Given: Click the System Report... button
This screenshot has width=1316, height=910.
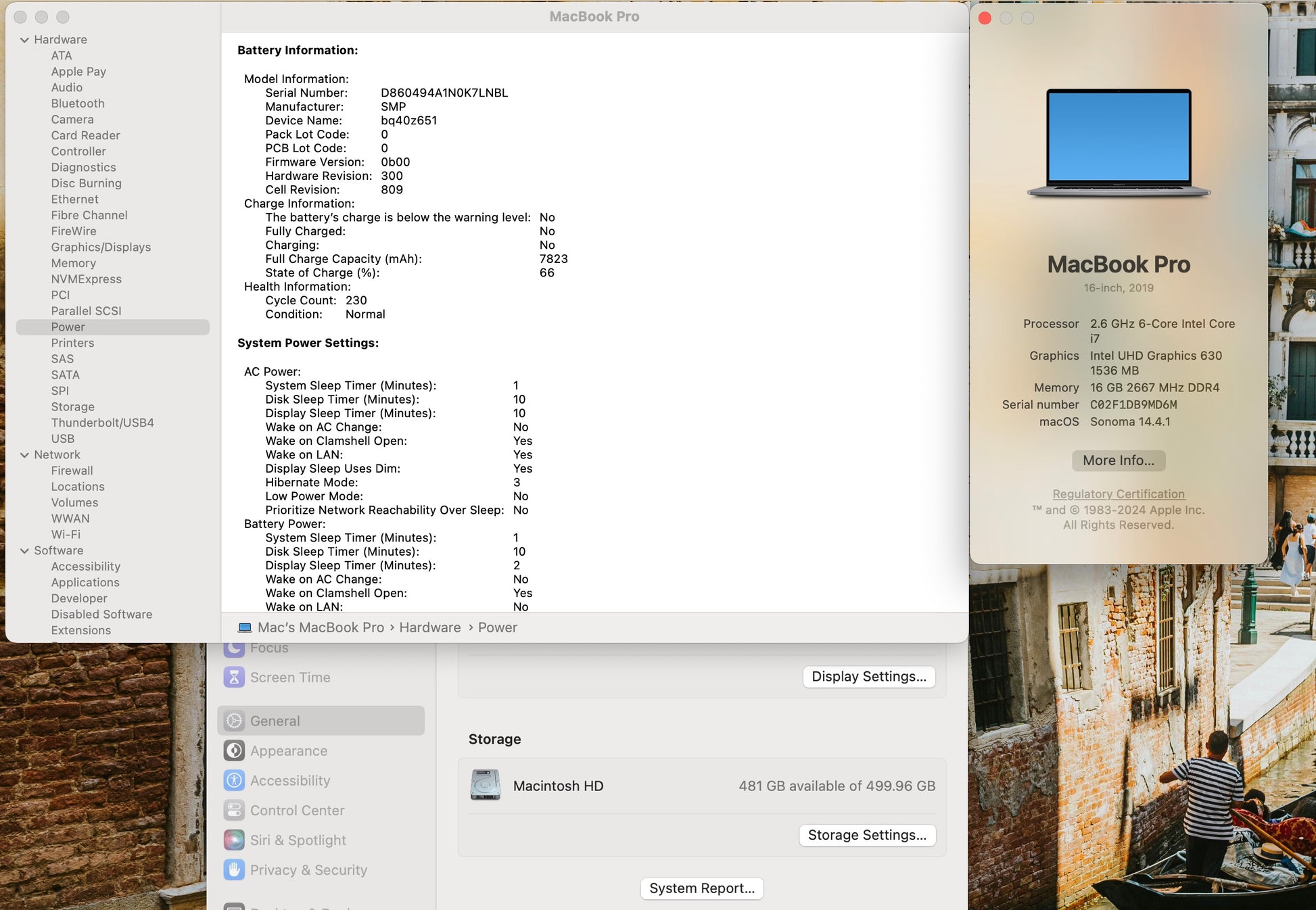Looking at the screenshot, I should pyautogui.click(x=701, y=888).
